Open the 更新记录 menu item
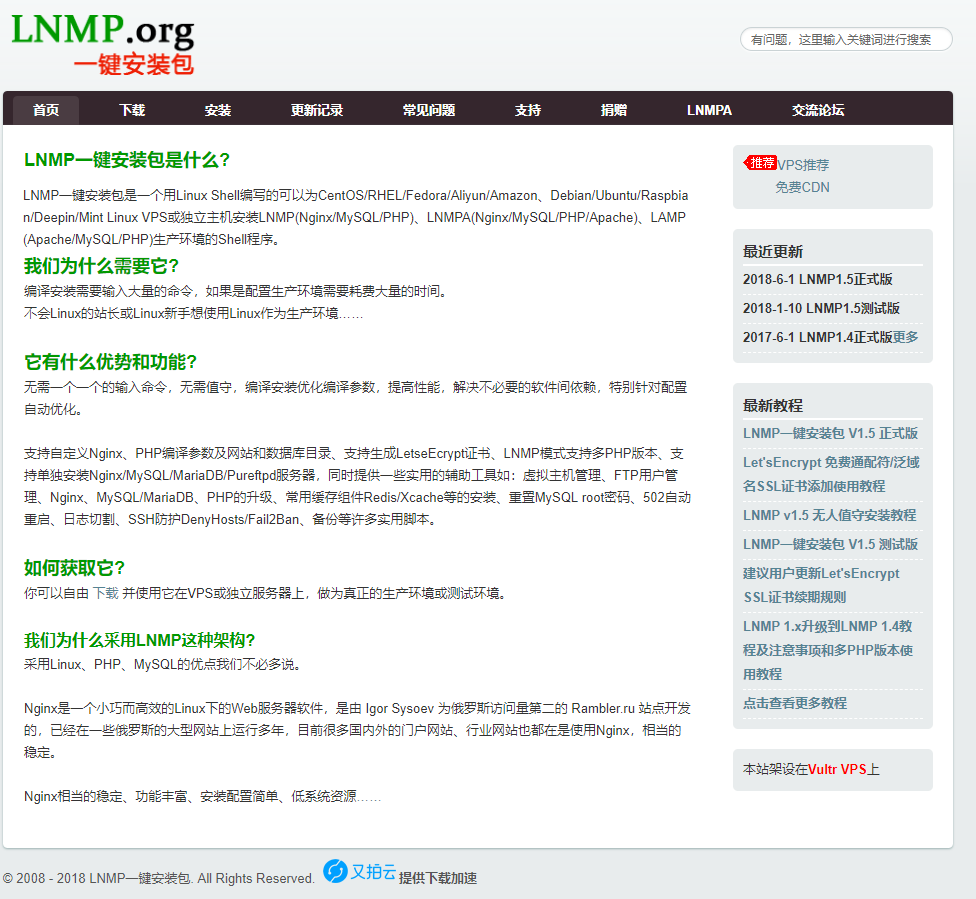This screenshot has height=899, width=976. tap(317, 110)
